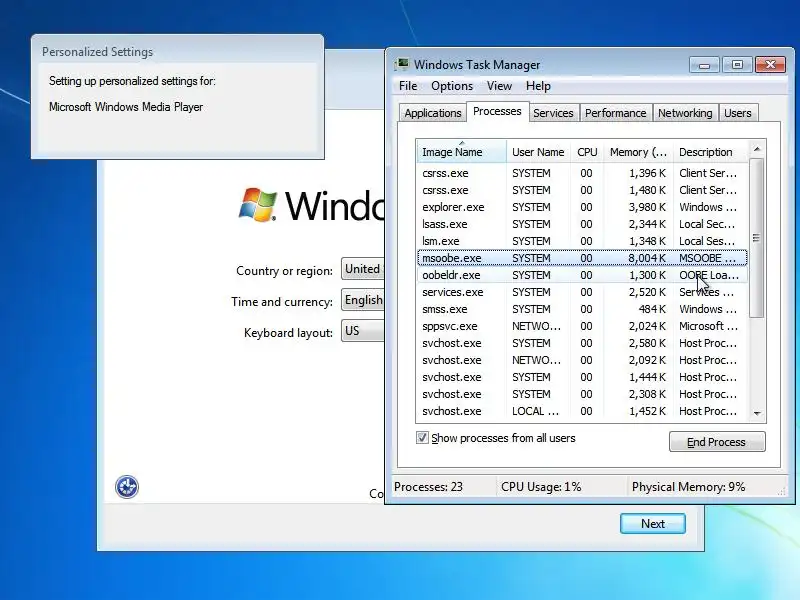Click the 8,004 K memory value
The width and height of the screenshot is (800, 600).
[647, 258]
